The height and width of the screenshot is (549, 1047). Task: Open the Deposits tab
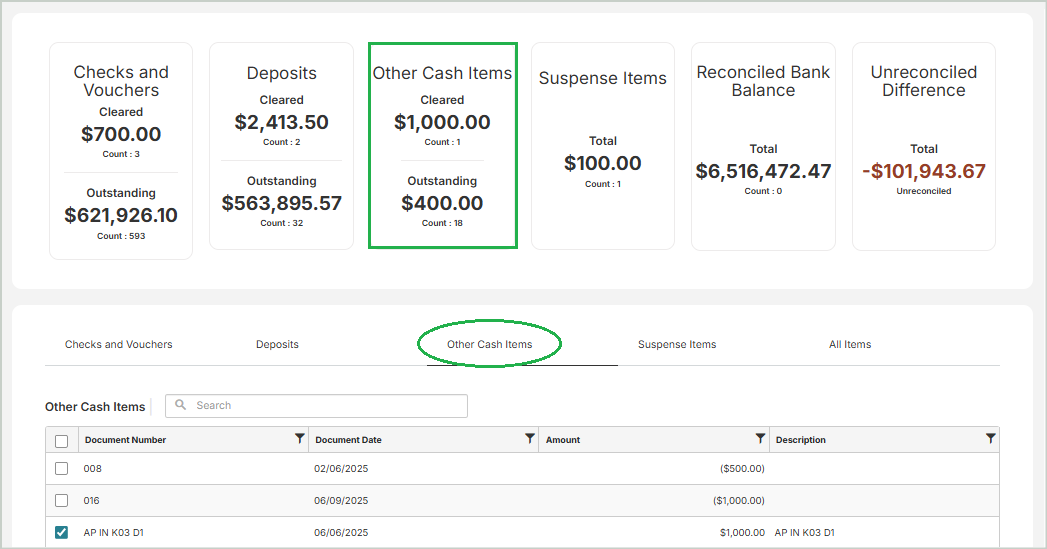(277, 345)
